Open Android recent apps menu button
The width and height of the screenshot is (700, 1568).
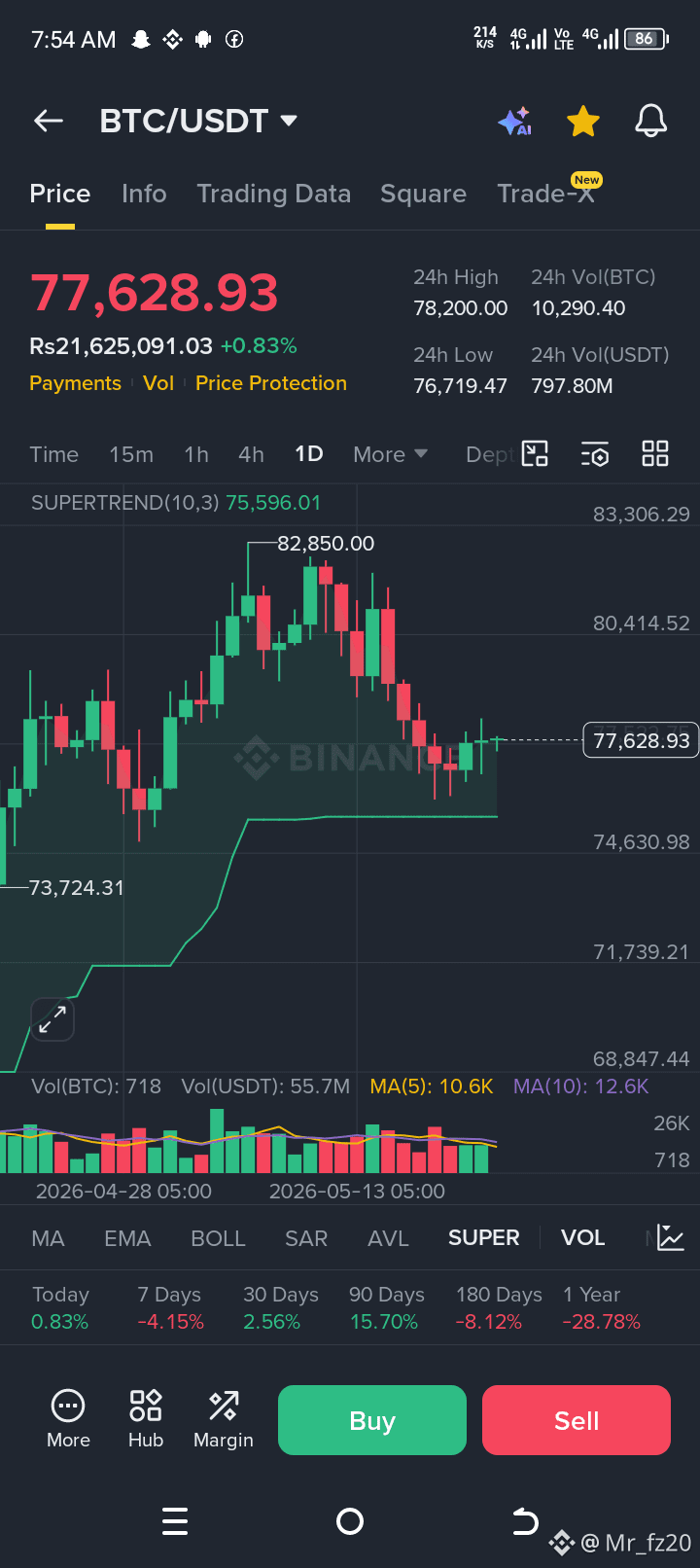pyautogui.click(x=175, y=1521)
